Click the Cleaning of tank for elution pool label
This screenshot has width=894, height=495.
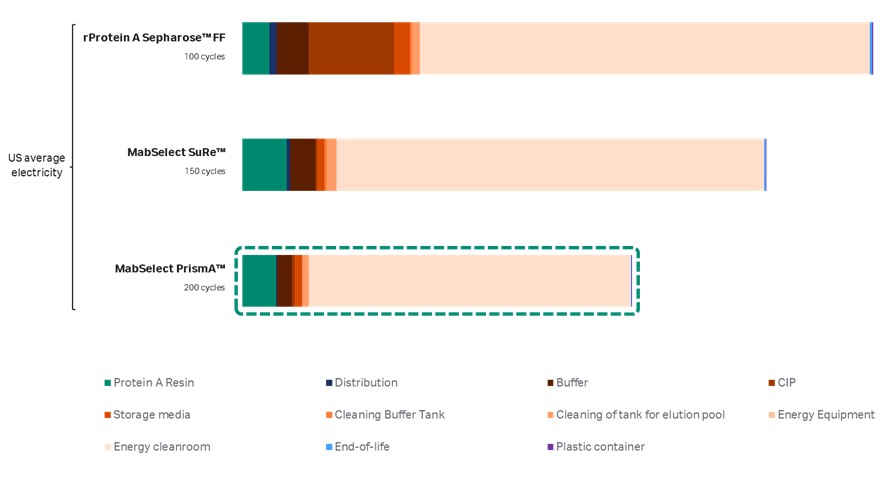[x=640, y=415]
